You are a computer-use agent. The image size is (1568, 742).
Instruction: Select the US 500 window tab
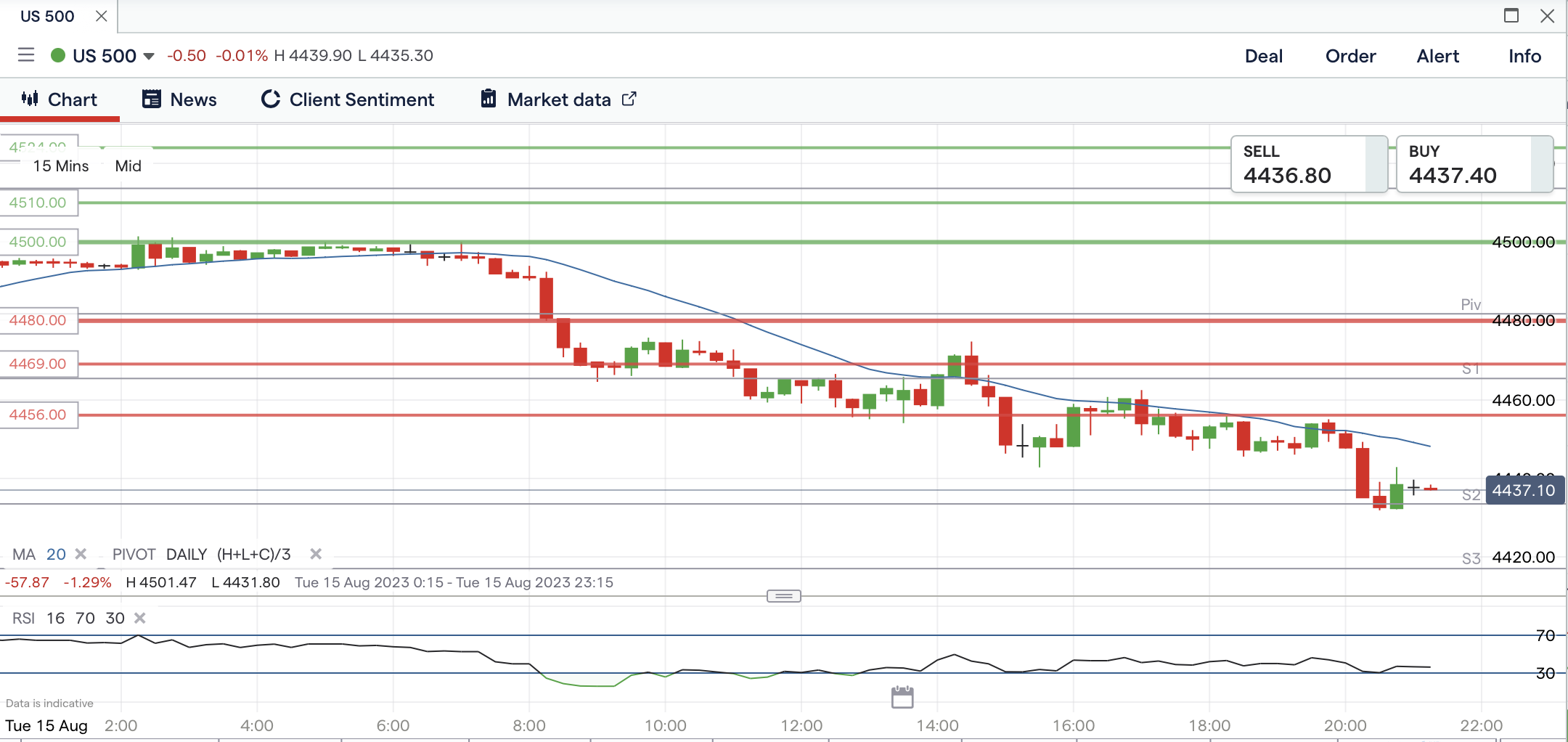[47, 16]
